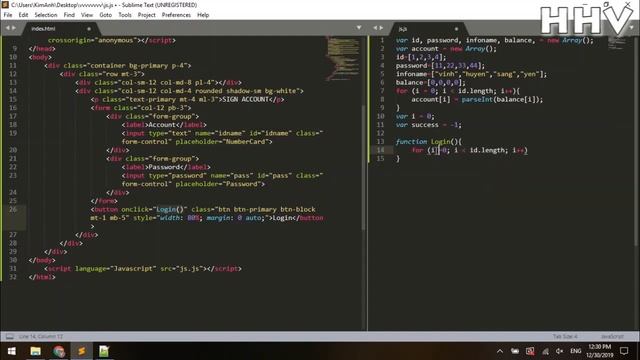Click the 'Line 14, Column 12' status text
Viewport: 640px width, 360px height.
41,336
